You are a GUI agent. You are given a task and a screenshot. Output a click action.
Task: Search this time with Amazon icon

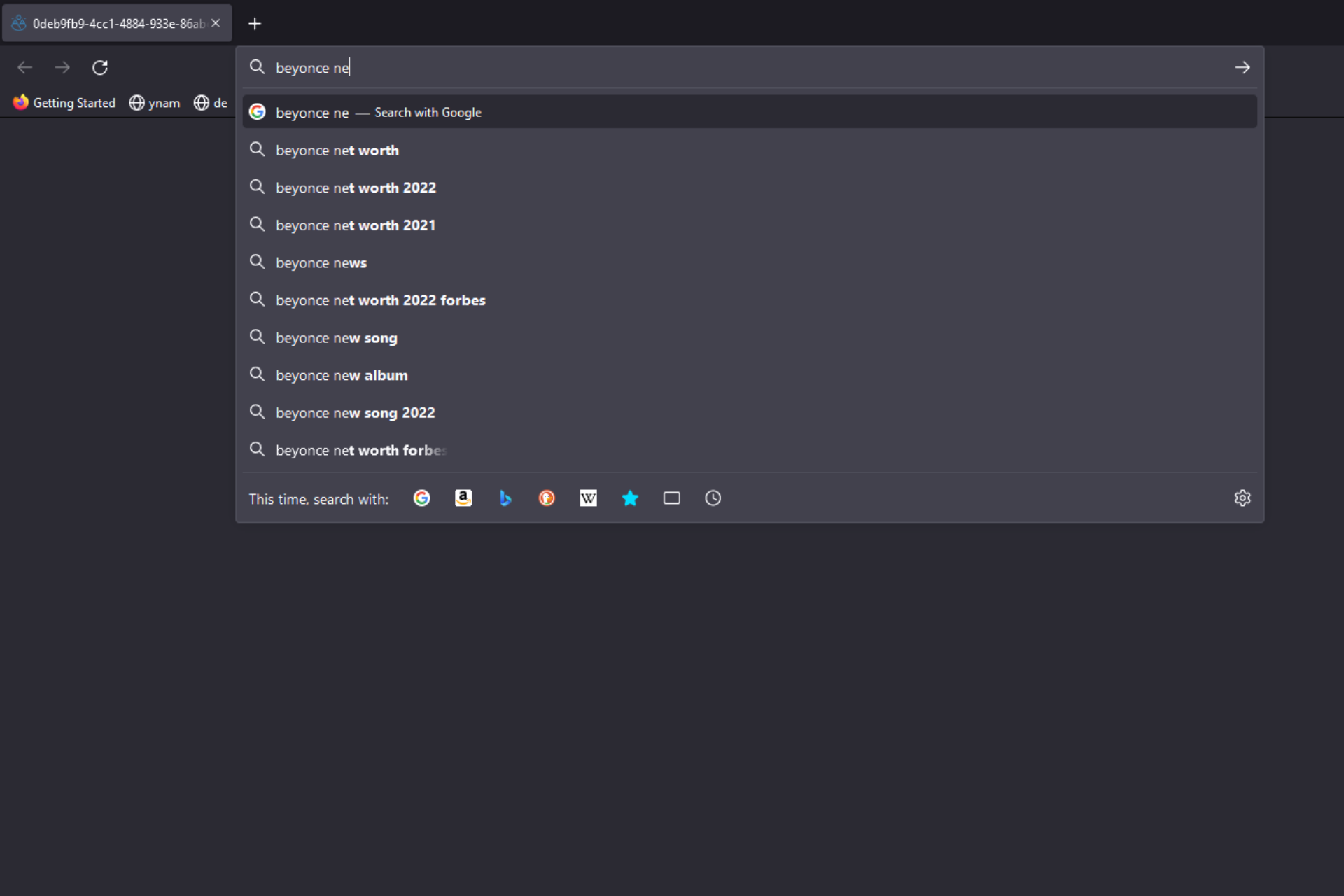463,498
